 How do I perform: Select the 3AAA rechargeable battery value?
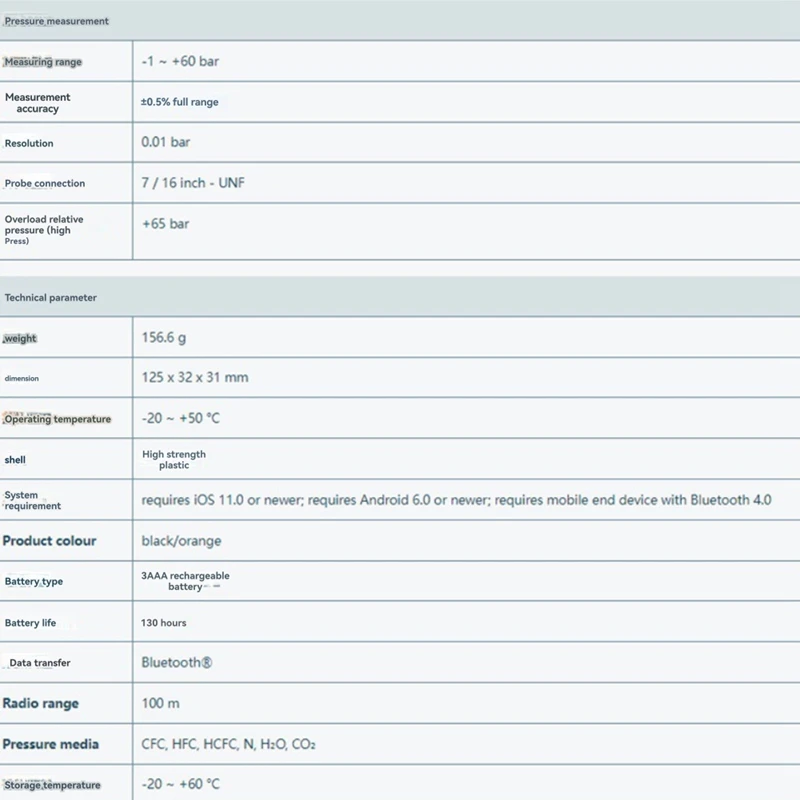[186, 581]
